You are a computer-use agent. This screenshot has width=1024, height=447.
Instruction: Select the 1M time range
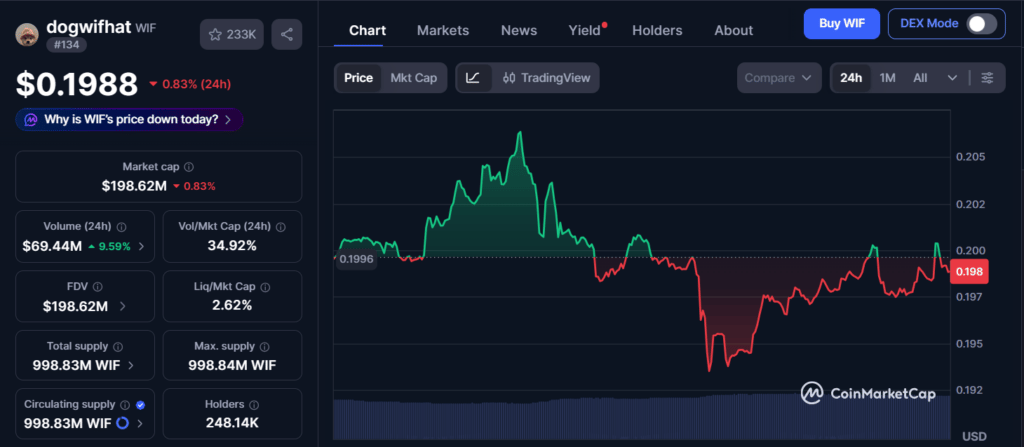click(887, 77)
